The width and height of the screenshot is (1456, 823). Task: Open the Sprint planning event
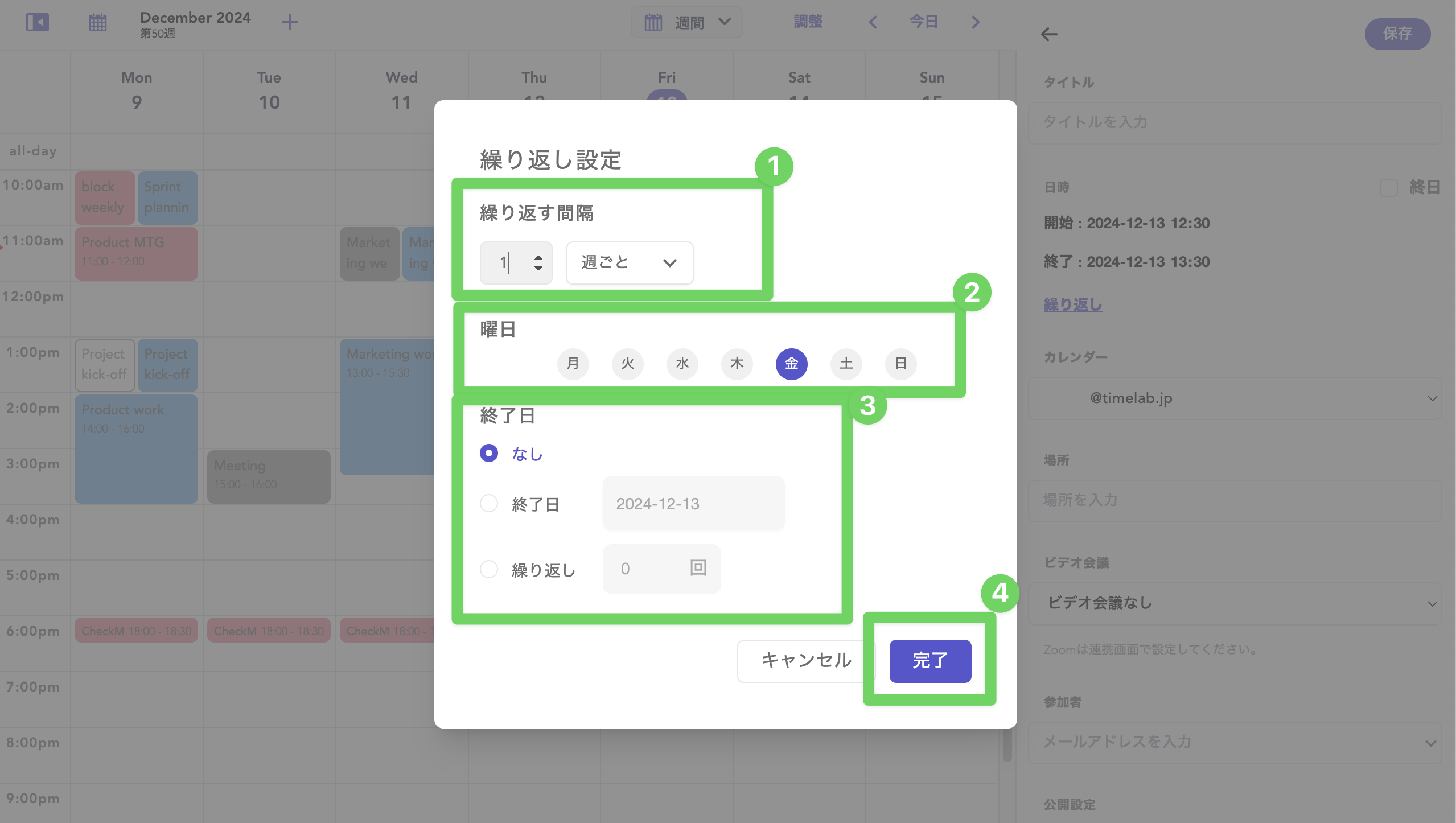point(167,197)
